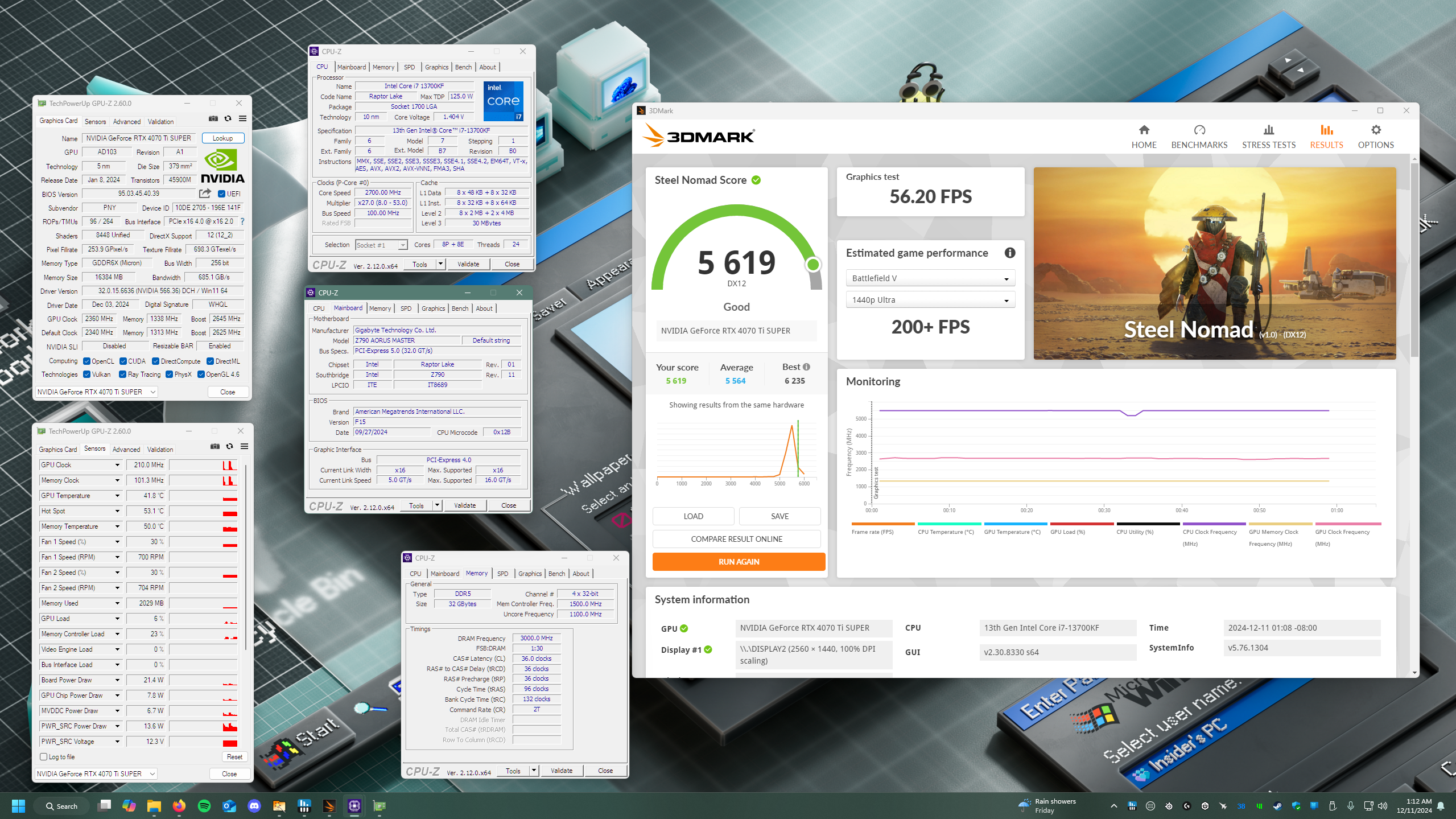Image resolution: width=1456 pixels, height=819 pixels.
Task: Open 3DMark HOME section
Action: [x=1143, y=137]
